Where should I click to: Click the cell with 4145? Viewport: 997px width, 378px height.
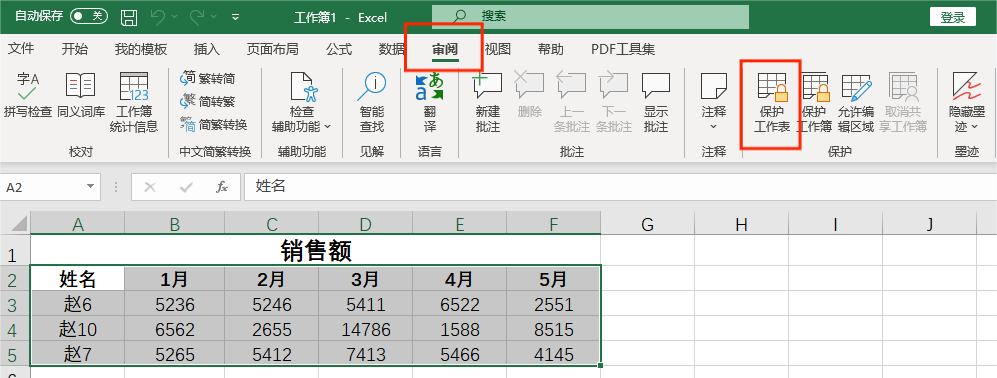(553, 354)
